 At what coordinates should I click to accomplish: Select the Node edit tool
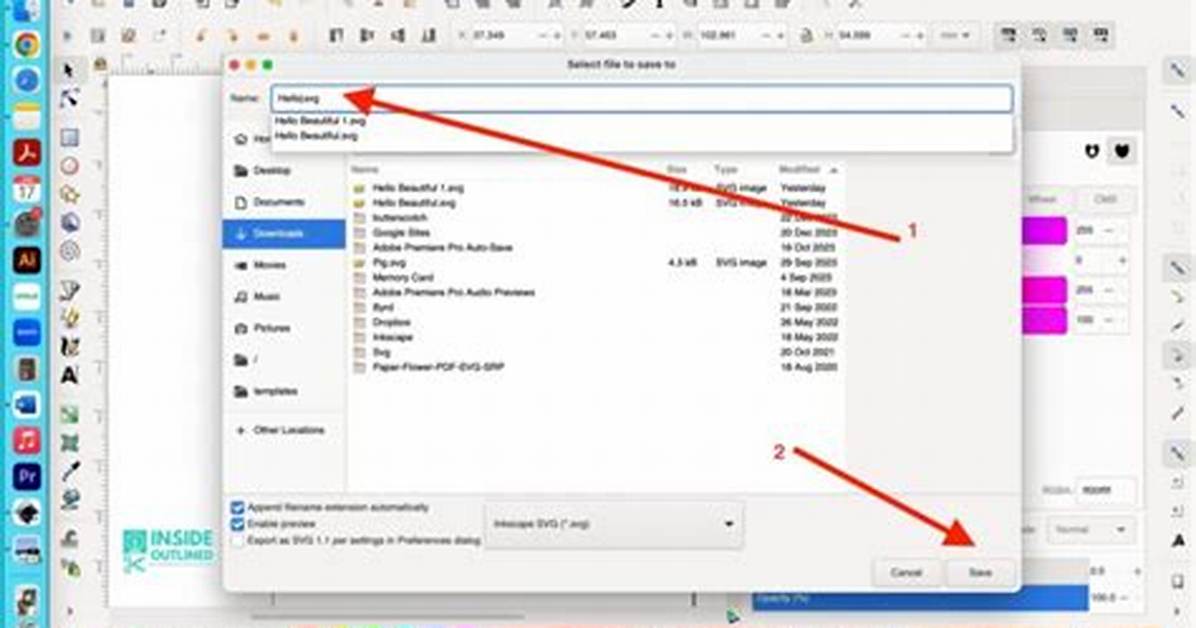tap(69, 98)
